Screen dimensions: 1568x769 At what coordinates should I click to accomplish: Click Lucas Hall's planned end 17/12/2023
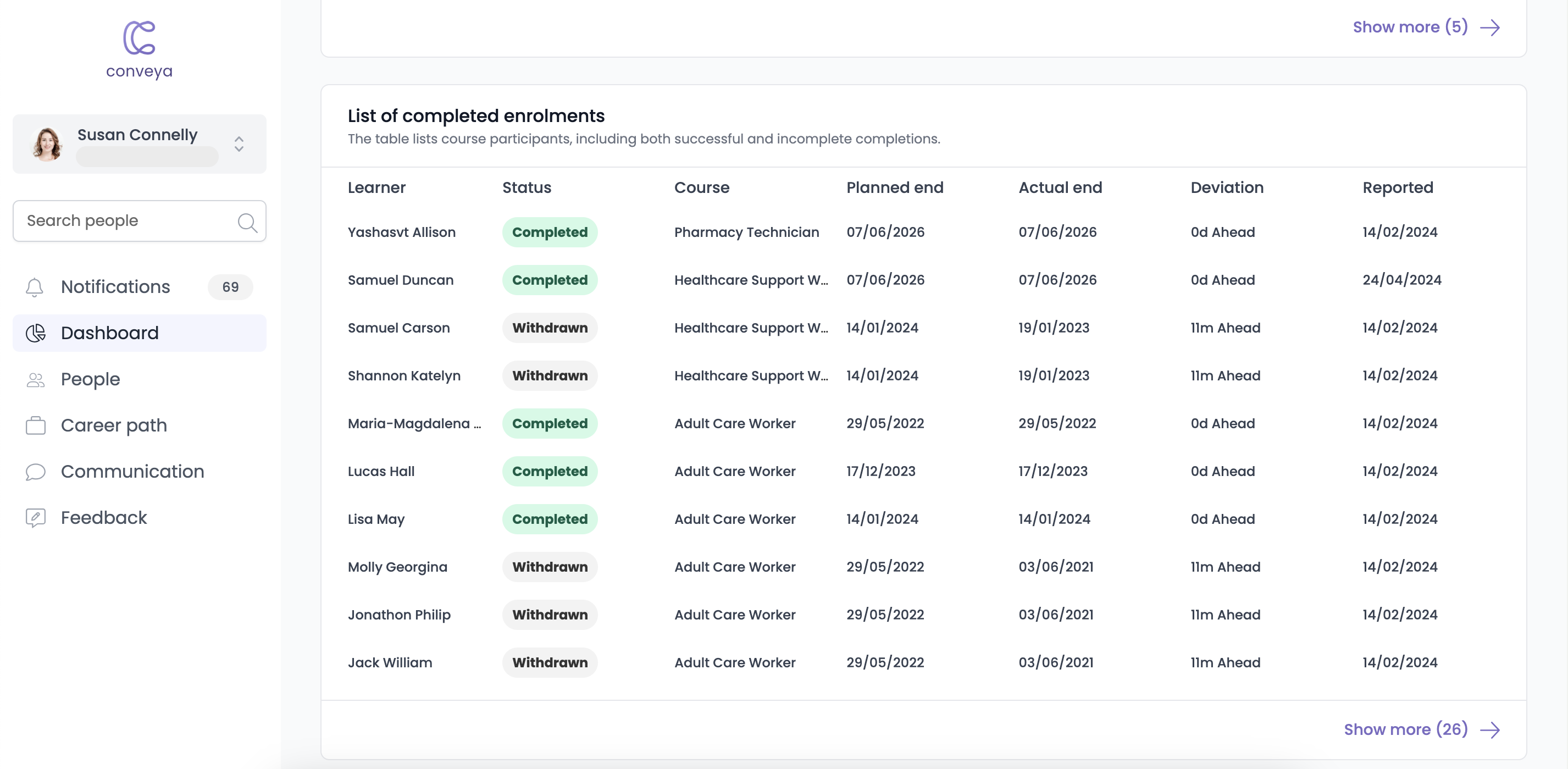pos(881,471)
